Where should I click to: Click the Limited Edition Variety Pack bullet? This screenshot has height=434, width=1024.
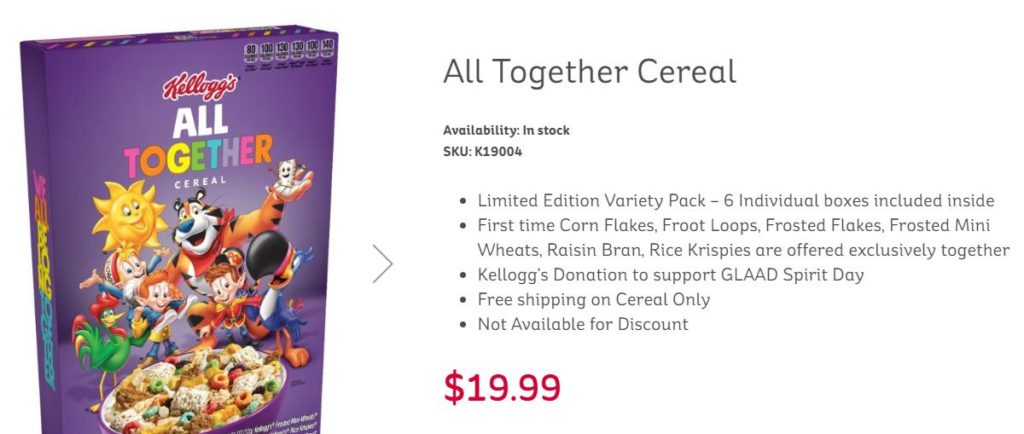[736, 200]
